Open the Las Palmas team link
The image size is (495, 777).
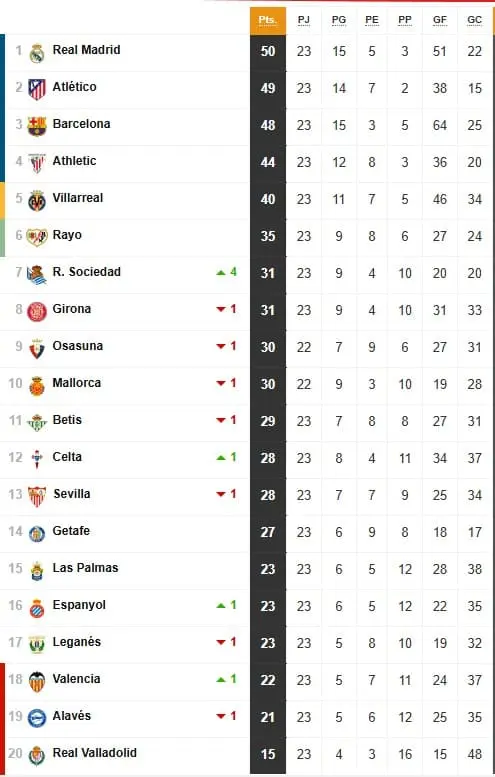pos(85,568)
